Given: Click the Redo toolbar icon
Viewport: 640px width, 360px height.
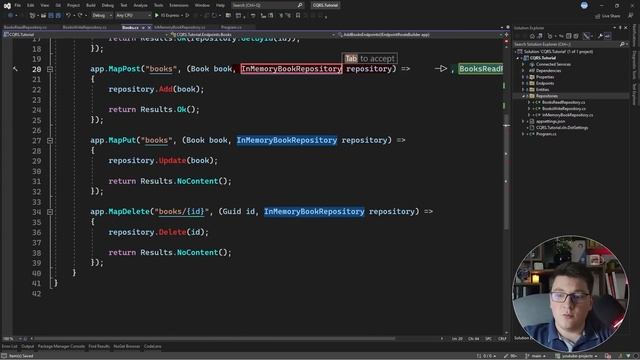Looking at the screenshot, I should click(x=80, y=16).
